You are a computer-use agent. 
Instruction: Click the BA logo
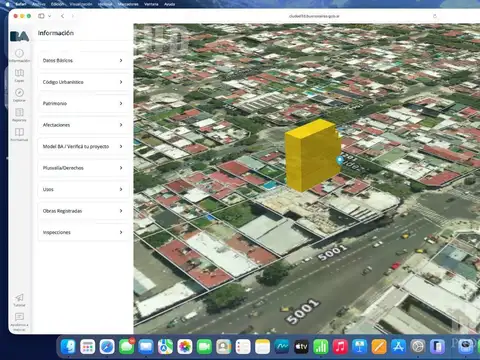19,36
